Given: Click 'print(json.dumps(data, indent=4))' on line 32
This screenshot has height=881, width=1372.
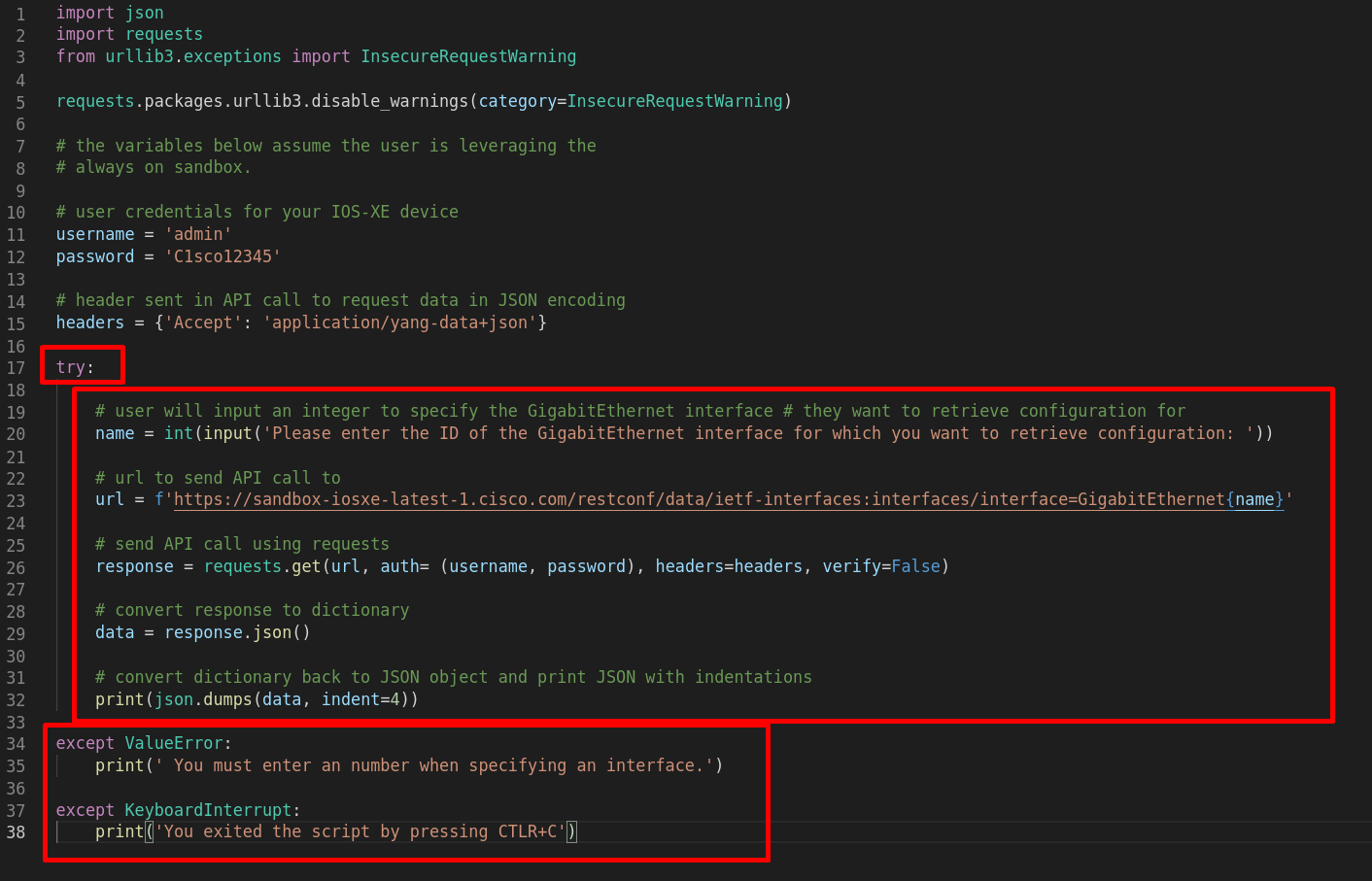Looking at the screenshot, I should click(x=257, y=699).
